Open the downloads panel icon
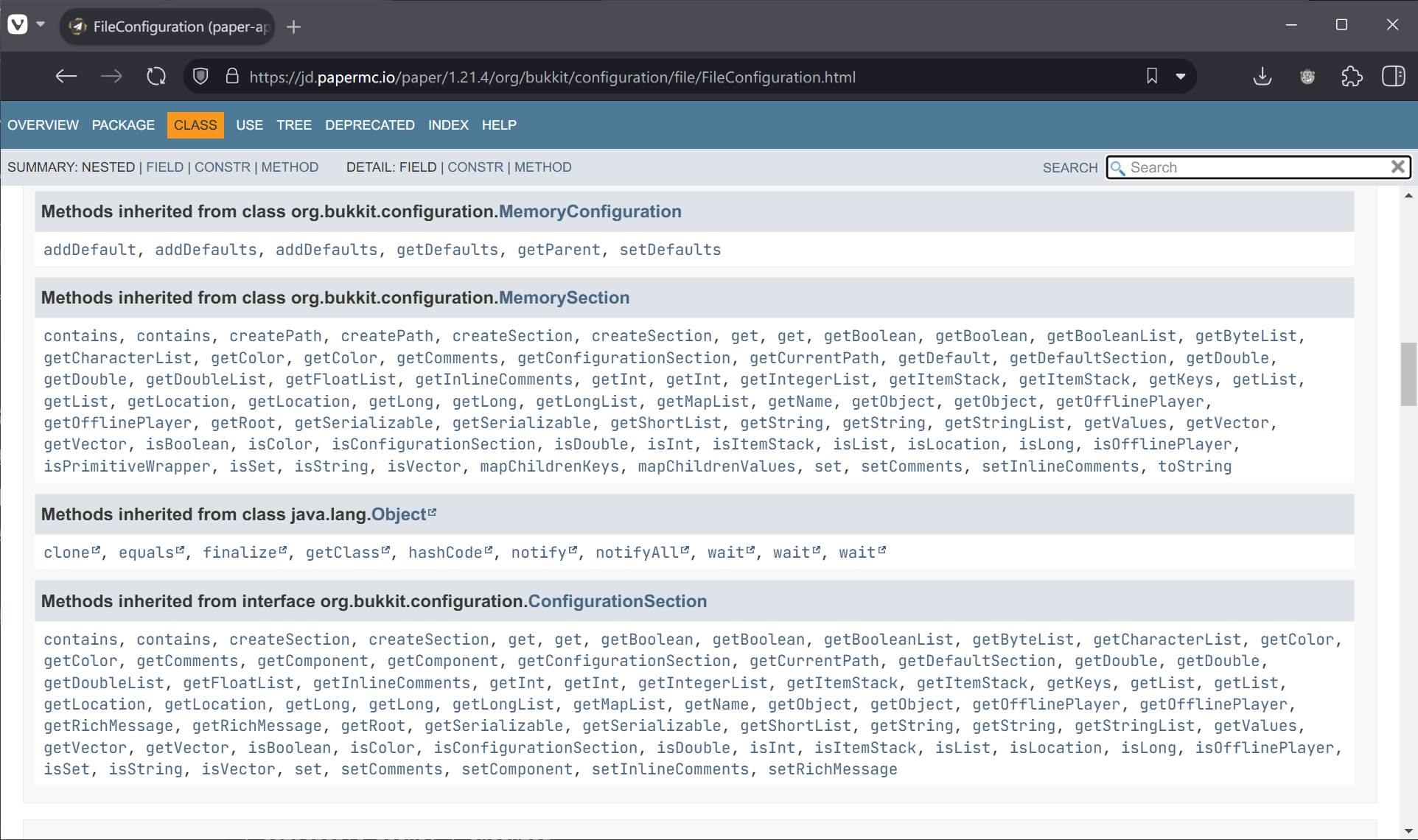Image resolution: width=1418 pixels, height=840 pixels. pos(1262,77)
